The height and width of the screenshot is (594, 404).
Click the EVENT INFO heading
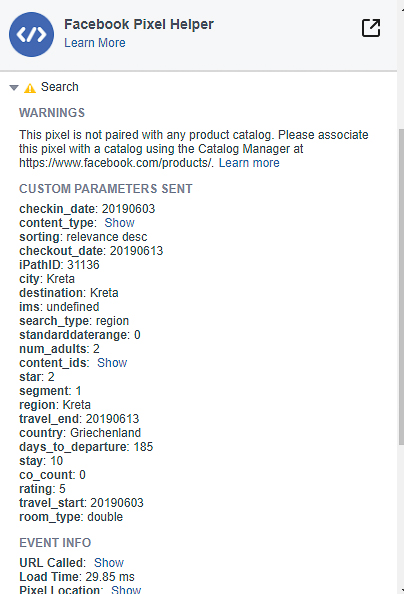[55, 542]
